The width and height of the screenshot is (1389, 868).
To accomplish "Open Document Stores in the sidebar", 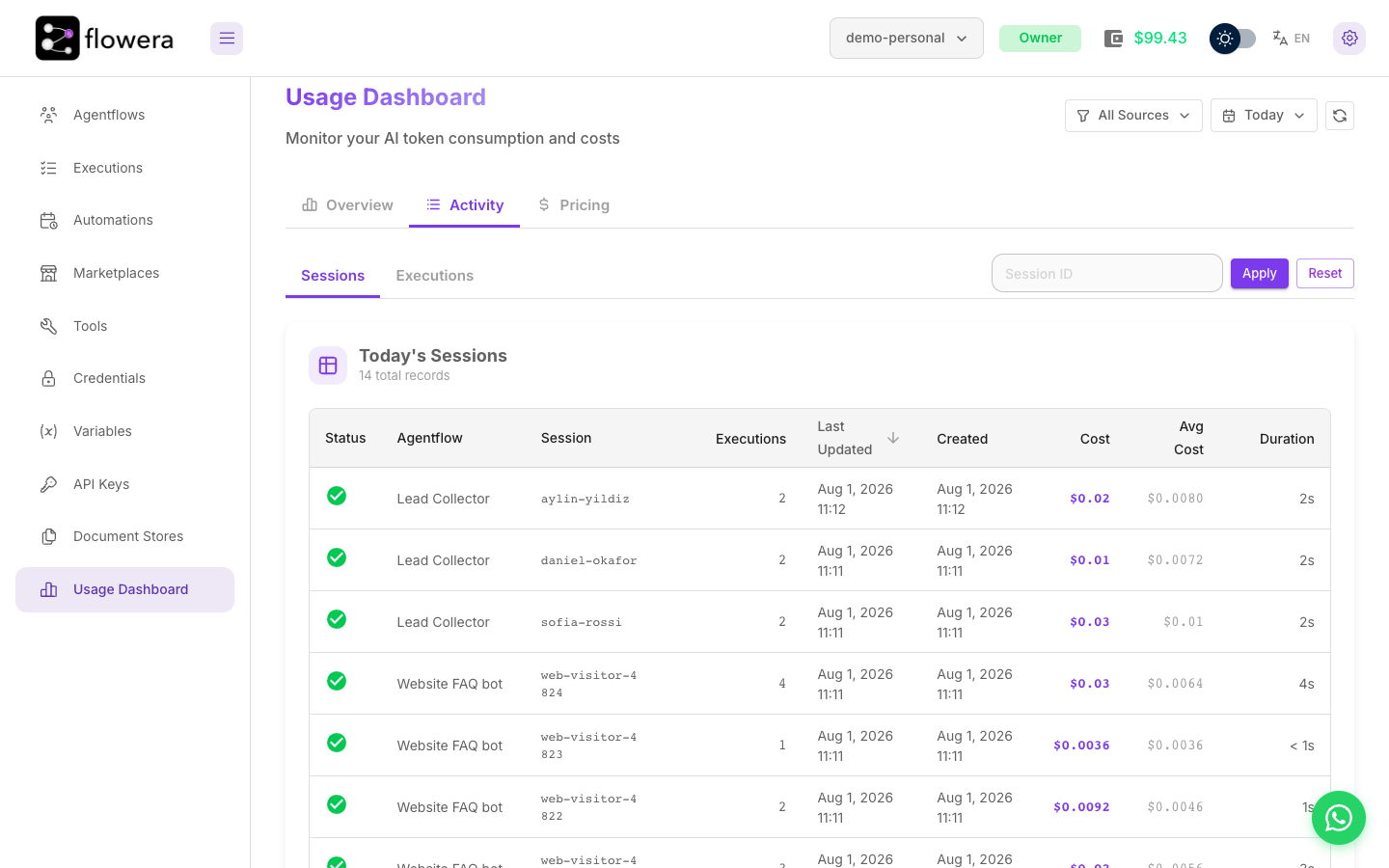I will pos(124,536).
